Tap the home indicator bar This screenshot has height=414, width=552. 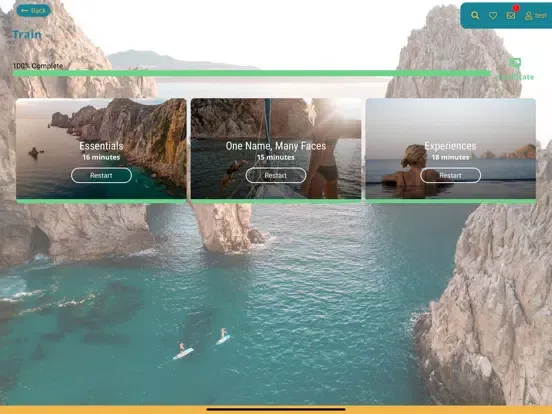point(276,409)
